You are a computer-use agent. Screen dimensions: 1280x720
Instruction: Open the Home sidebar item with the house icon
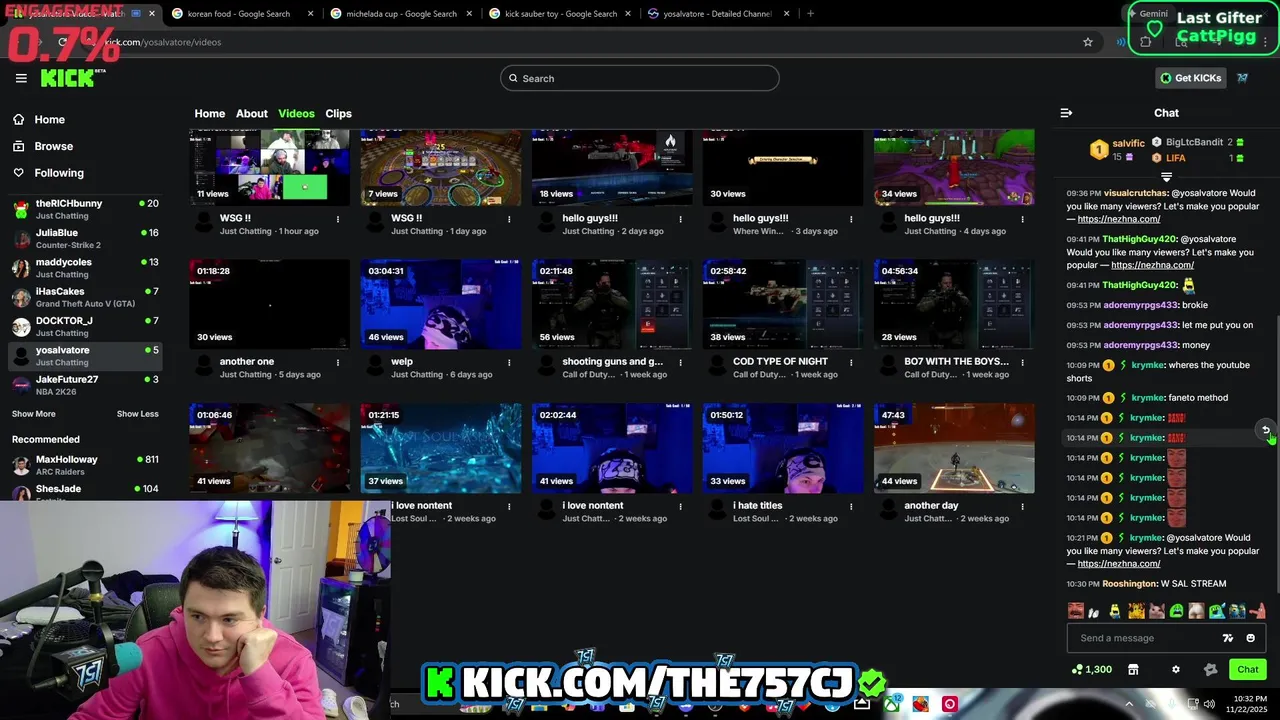pos(39,119)
